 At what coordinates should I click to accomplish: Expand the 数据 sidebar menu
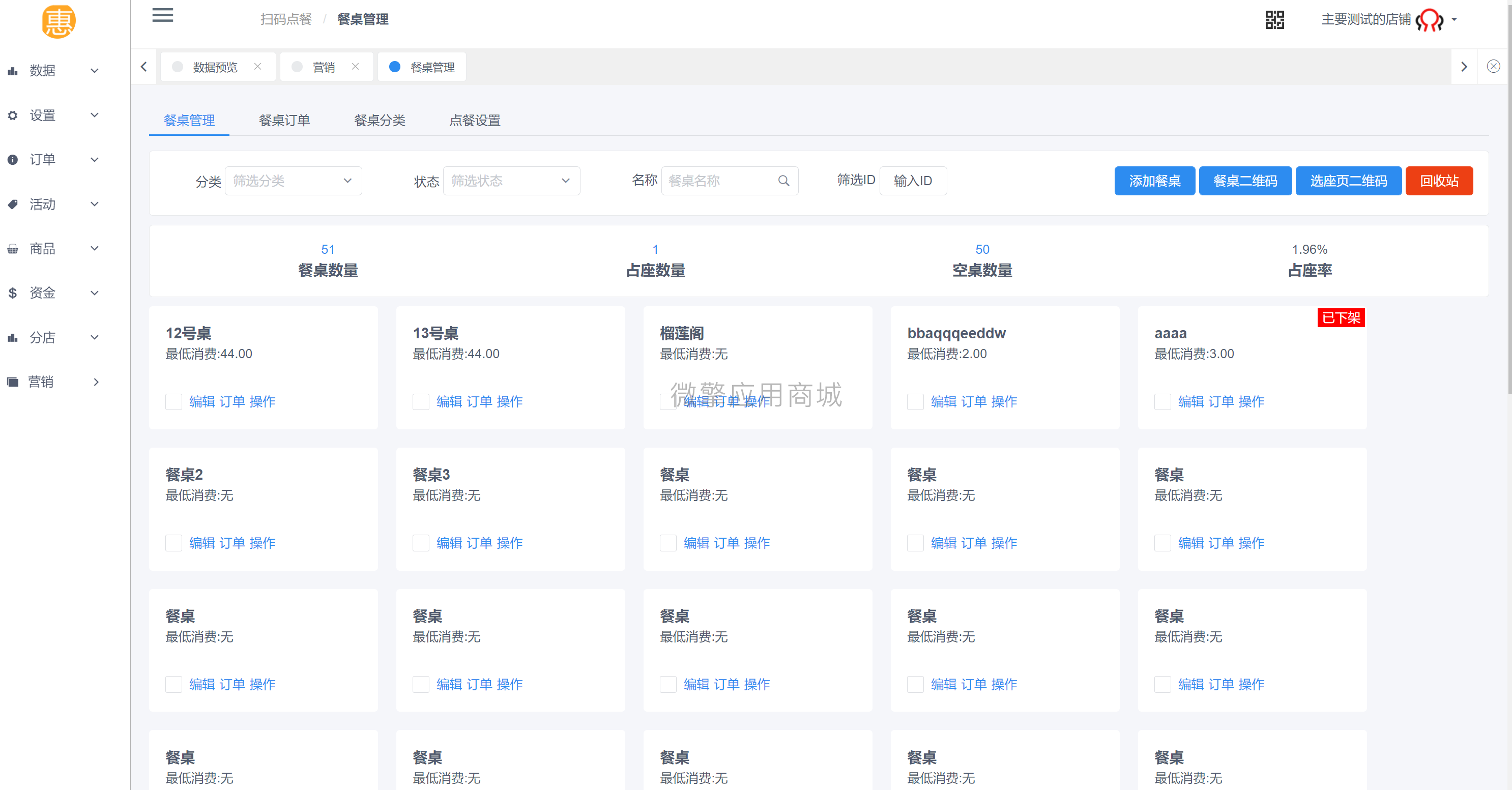[94, 71]
